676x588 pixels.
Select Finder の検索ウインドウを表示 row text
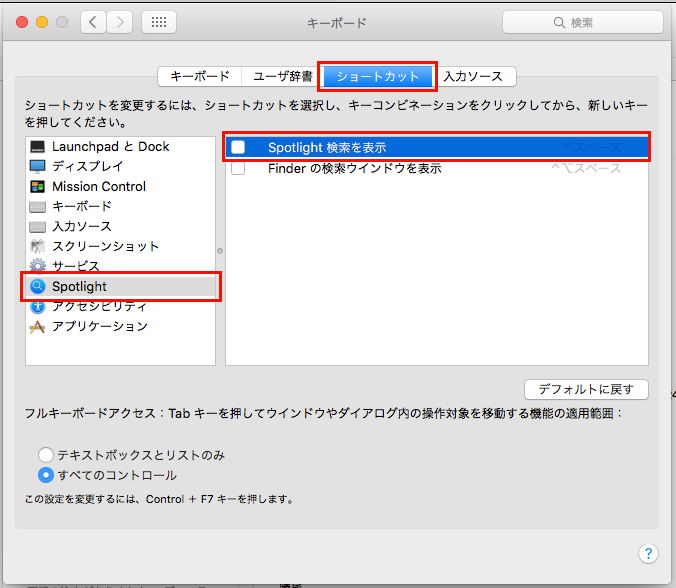(354, 168)
